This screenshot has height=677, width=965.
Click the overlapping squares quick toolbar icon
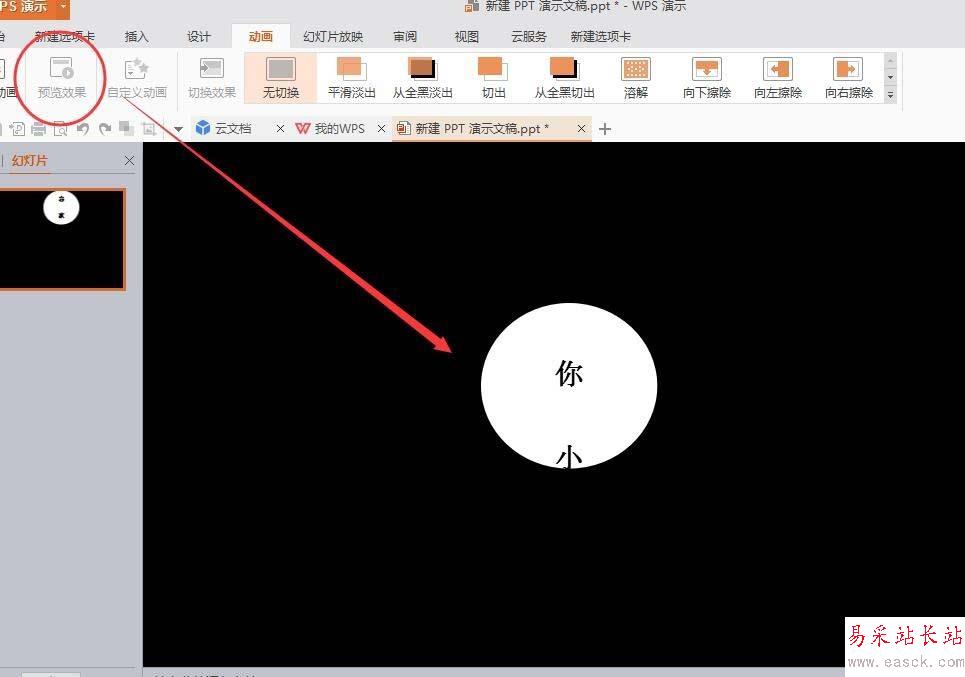[x=127, y=129]
